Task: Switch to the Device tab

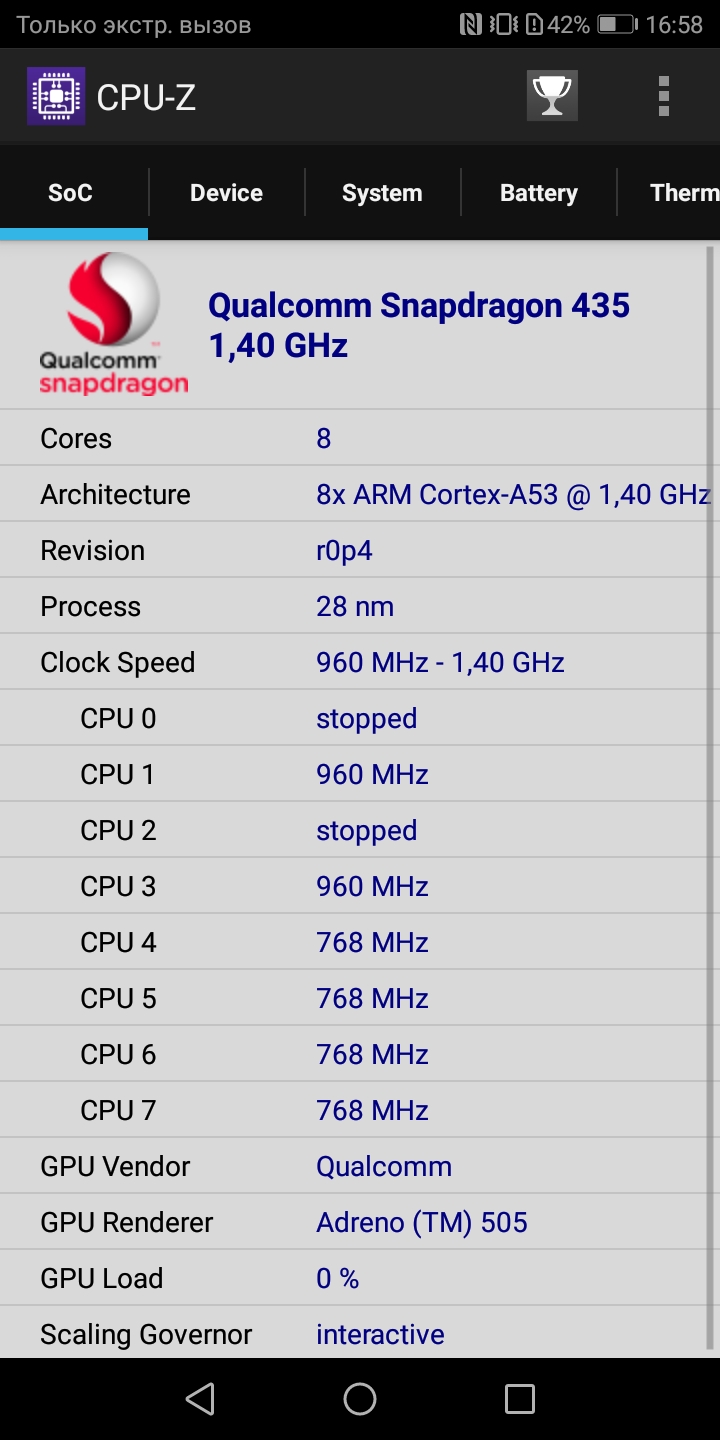Action: pyautogui.click(x=226, y=193)
